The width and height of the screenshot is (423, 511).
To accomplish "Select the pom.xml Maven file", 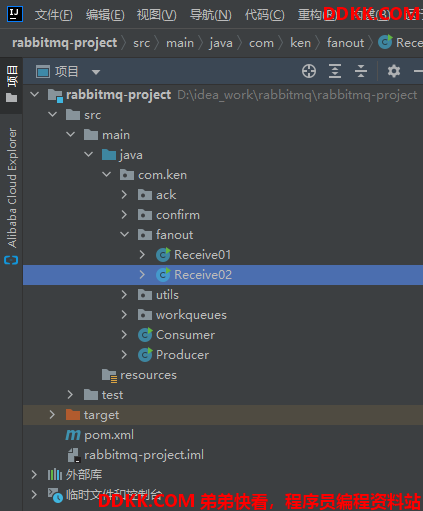I will [109, 435].
